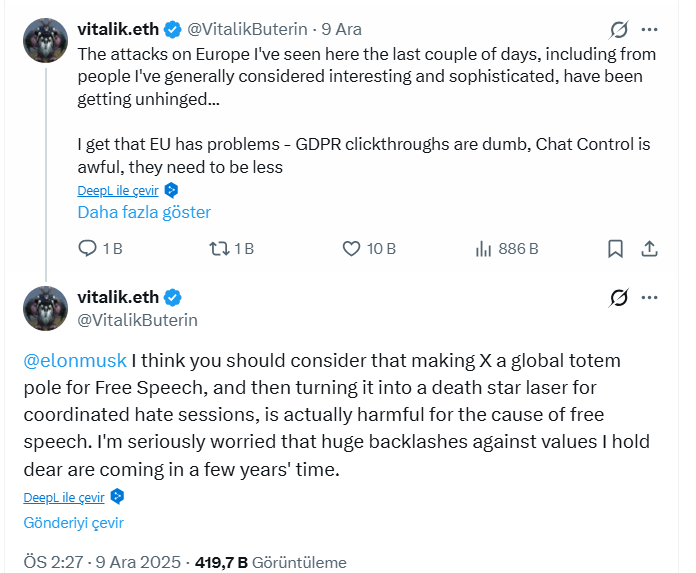This screenshot has width=696, height=573.
Task: Click the reply icon on first tweet
Action: point(87,248)
